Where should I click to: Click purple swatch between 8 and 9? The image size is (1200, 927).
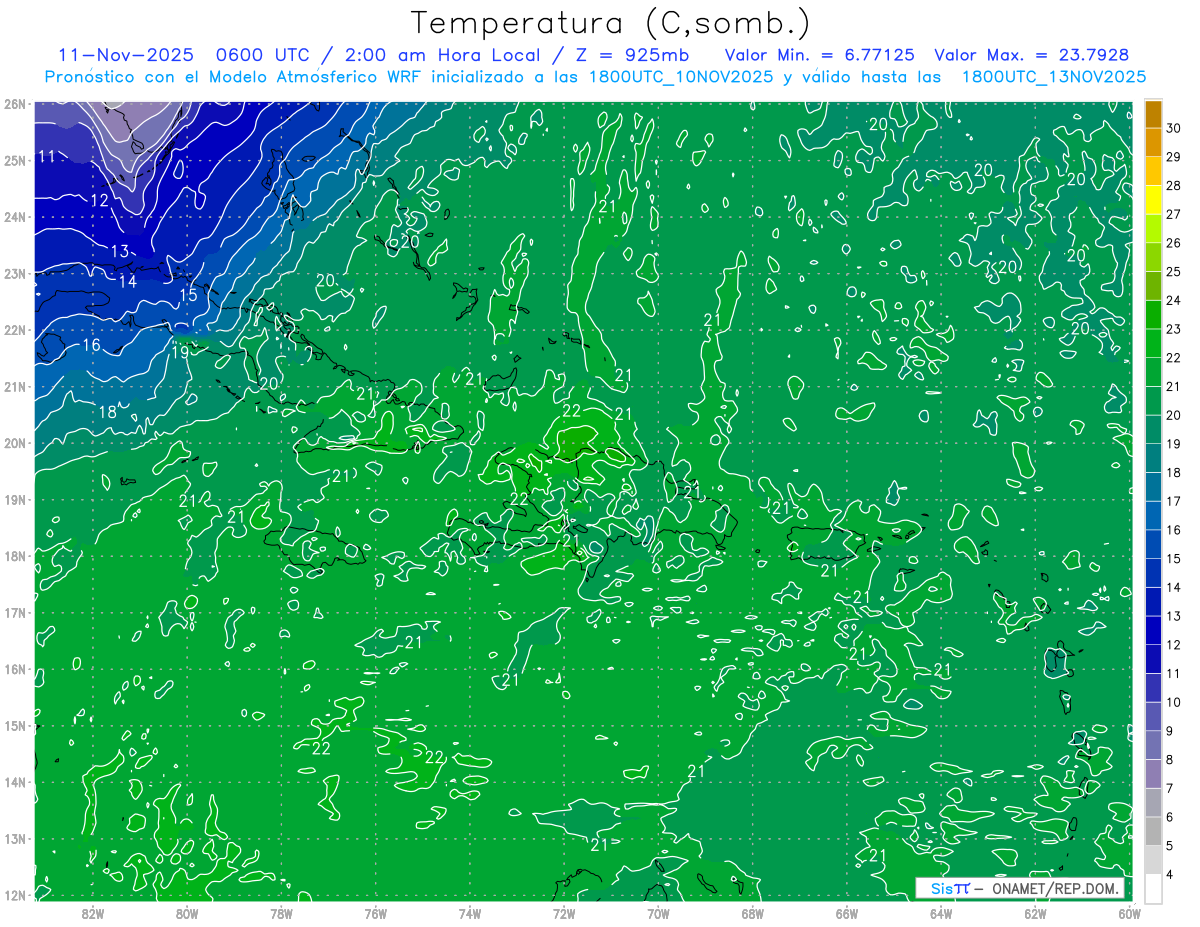click(1154, 745)
